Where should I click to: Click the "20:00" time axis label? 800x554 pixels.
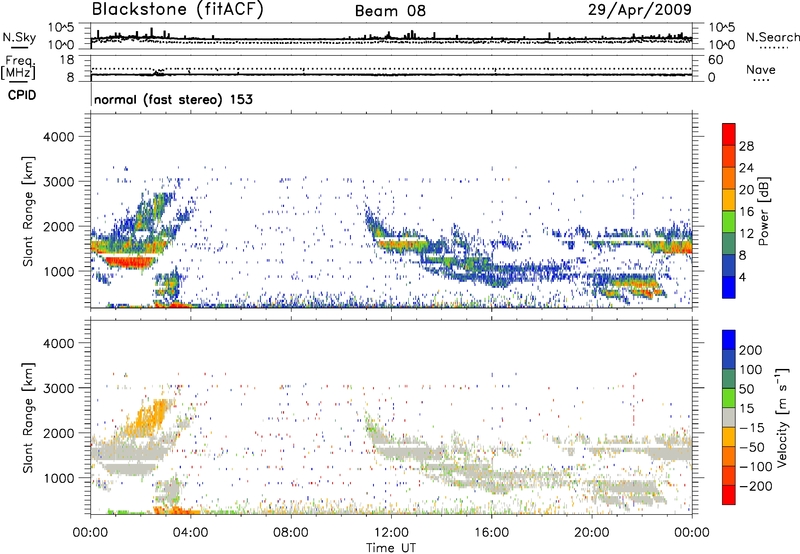click(x=591, y=533)
